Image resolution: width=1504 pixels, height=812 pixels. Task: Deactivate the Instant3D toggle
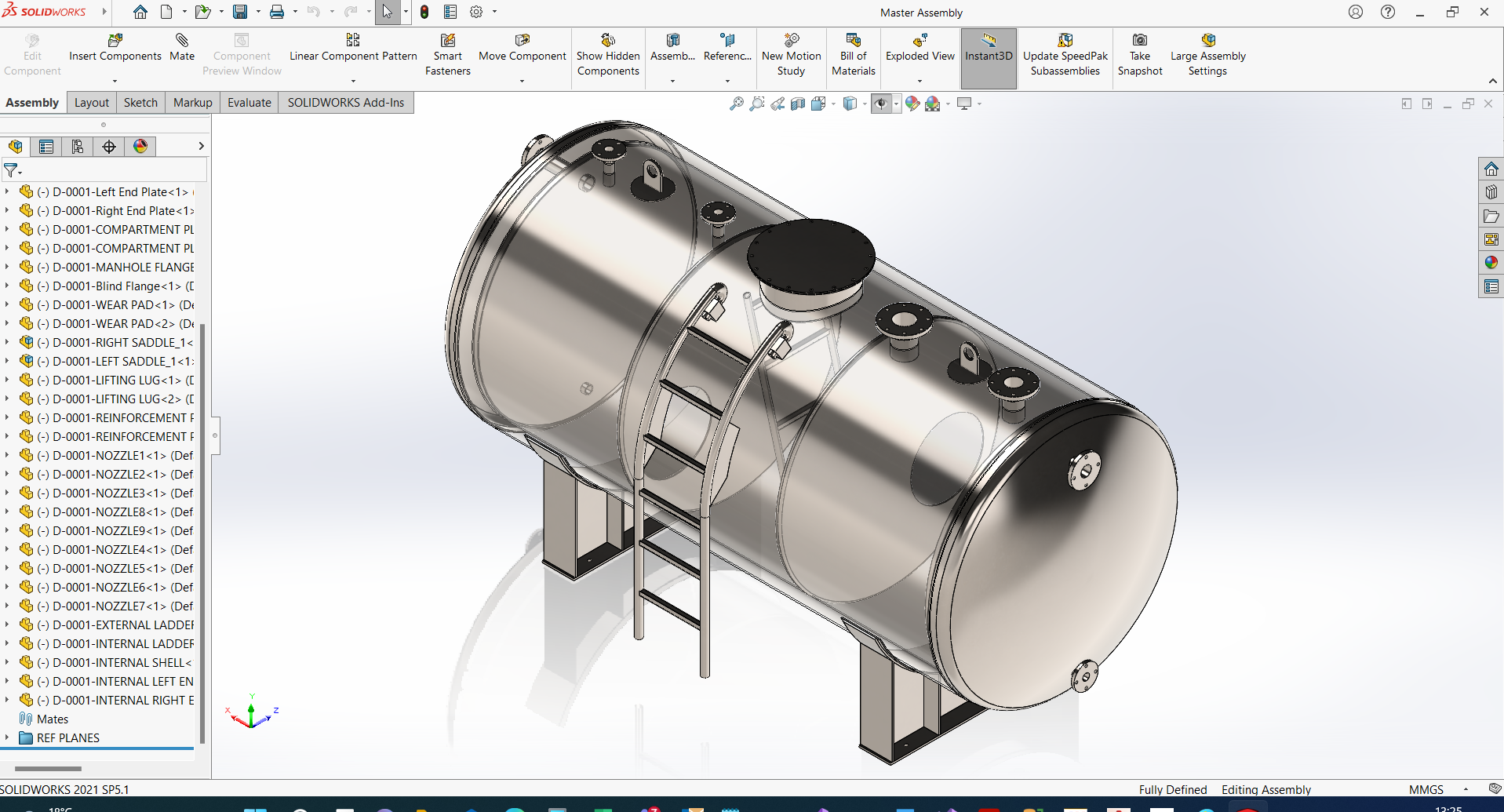[x=988, y=51]
